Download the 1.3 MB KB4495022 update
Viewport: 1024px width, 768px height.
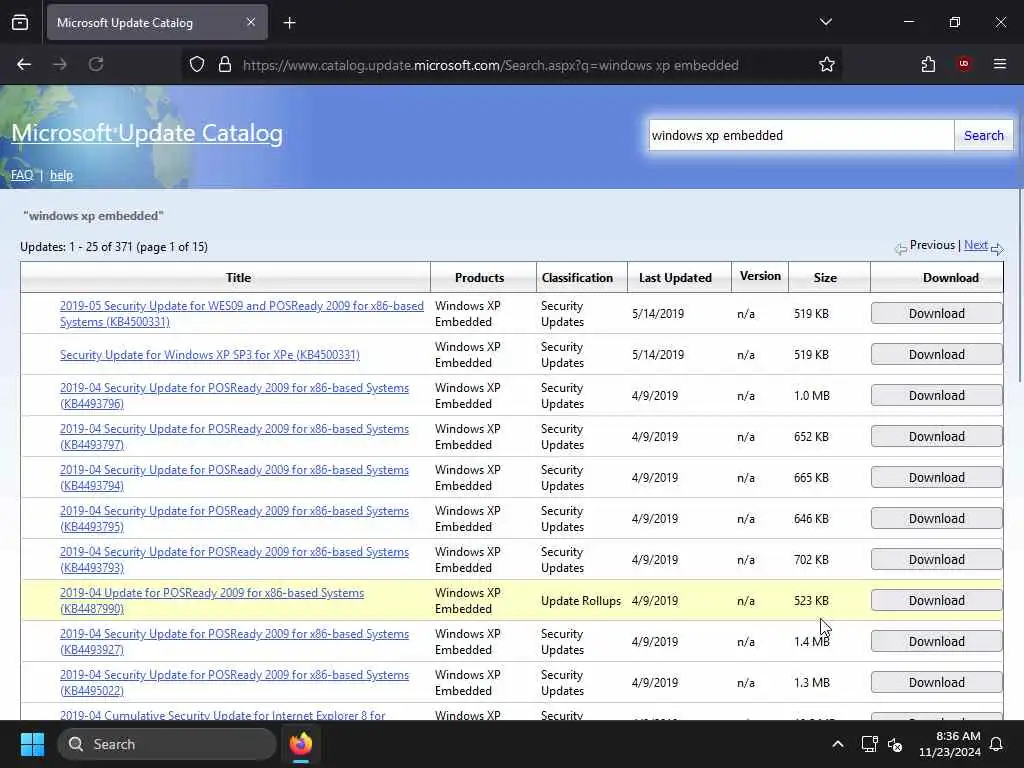(936, 682)
